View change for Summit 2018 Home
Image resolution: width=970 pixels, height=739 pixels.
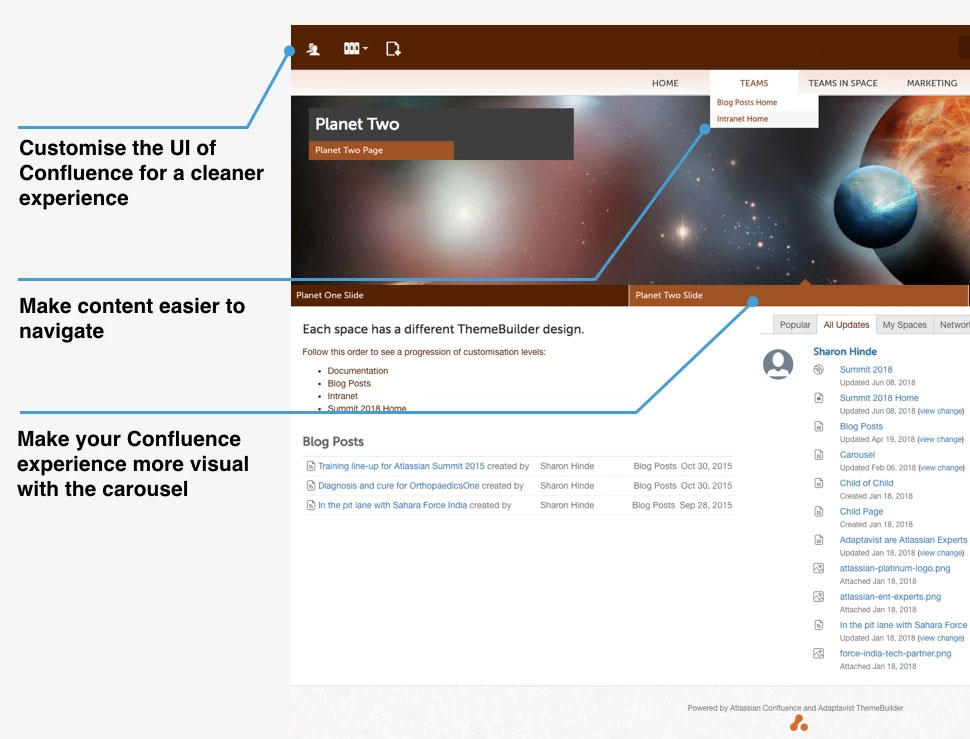(x=941, y=411)
